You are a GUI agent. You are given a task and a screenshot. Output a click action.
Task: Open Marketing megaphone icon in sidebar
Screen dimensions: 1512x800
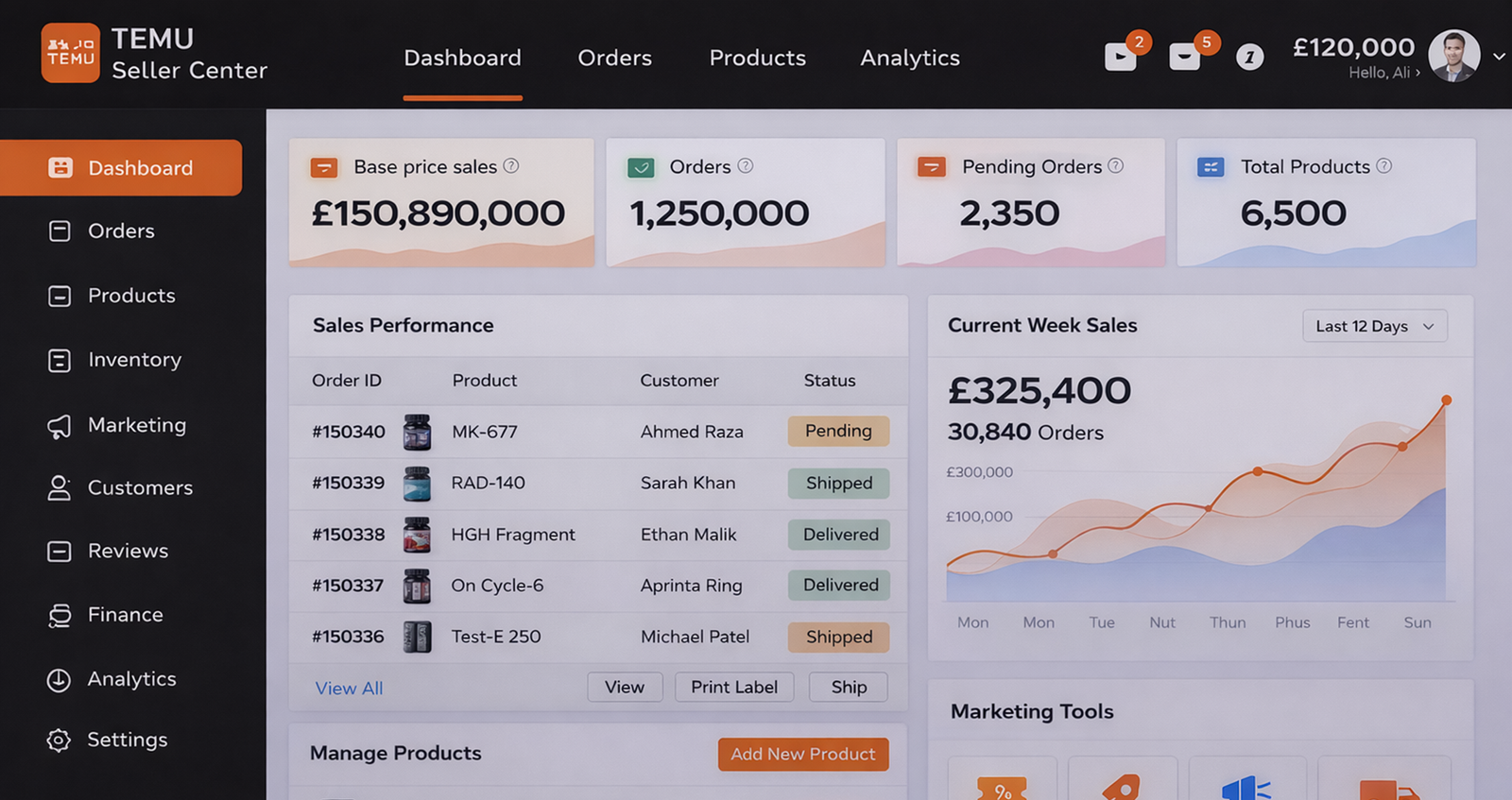pos(60,426)
